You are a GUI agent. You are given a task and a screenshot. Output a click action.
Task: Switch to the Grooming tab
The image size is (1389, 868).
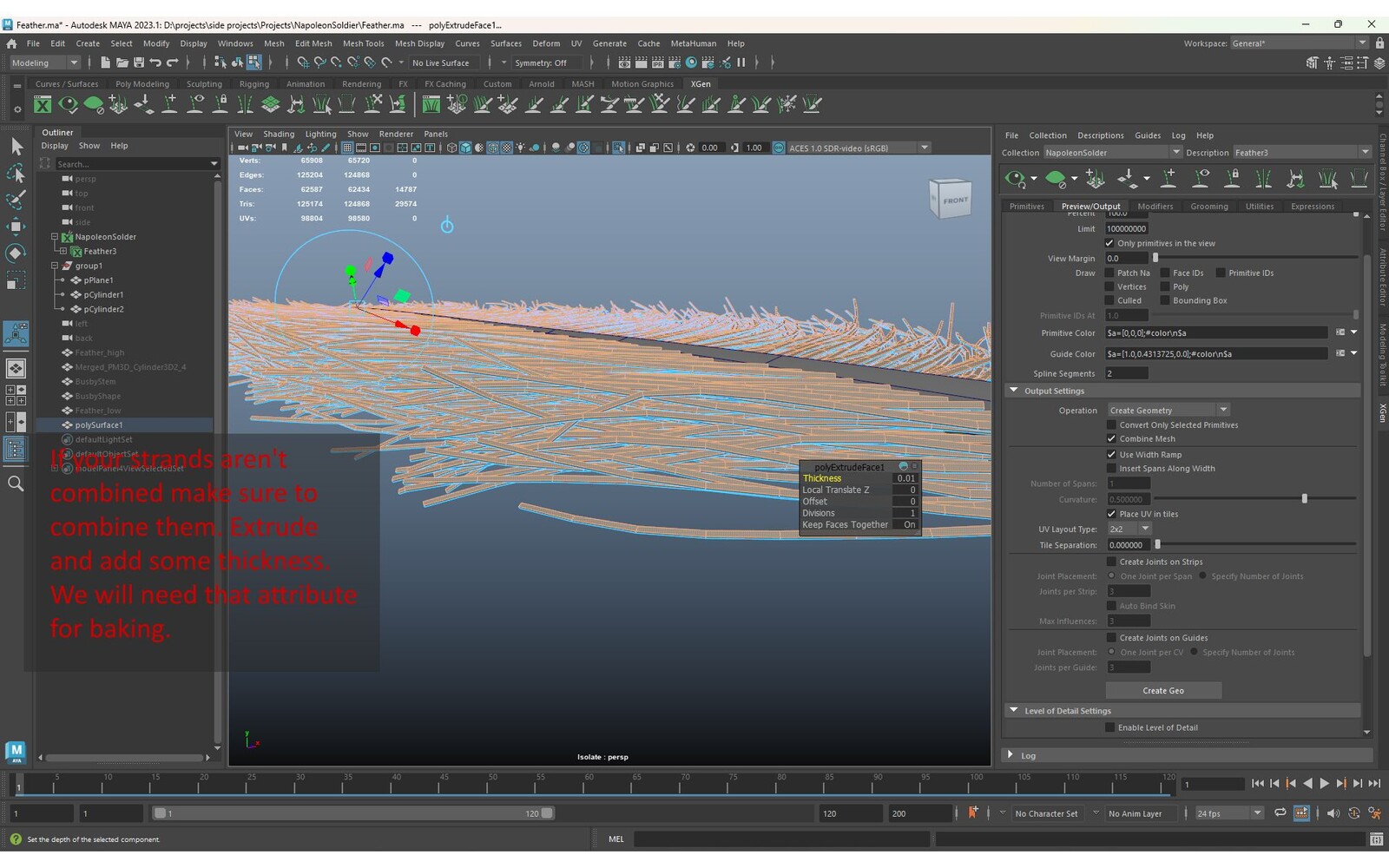coord(1208,207)
